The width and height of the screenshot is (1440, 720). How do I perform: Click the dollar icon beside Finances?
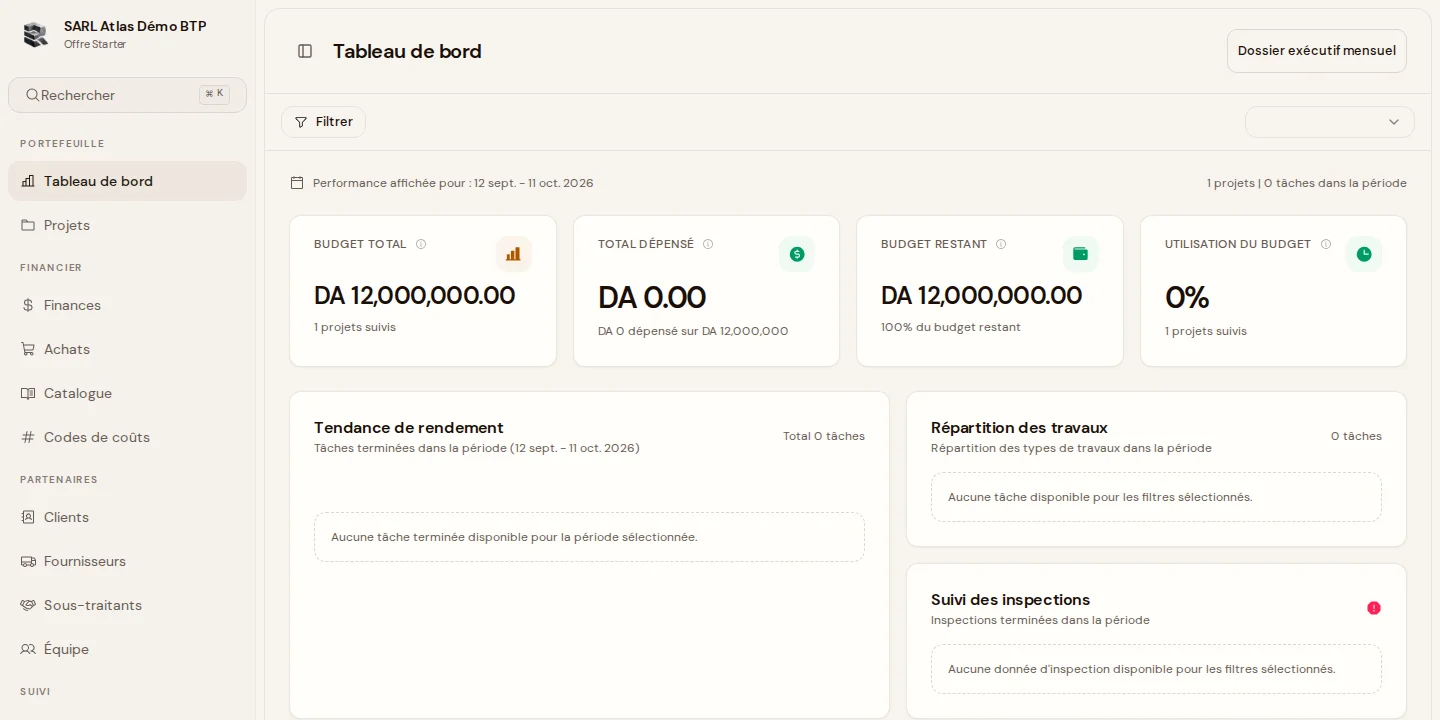tap(28, 305)
